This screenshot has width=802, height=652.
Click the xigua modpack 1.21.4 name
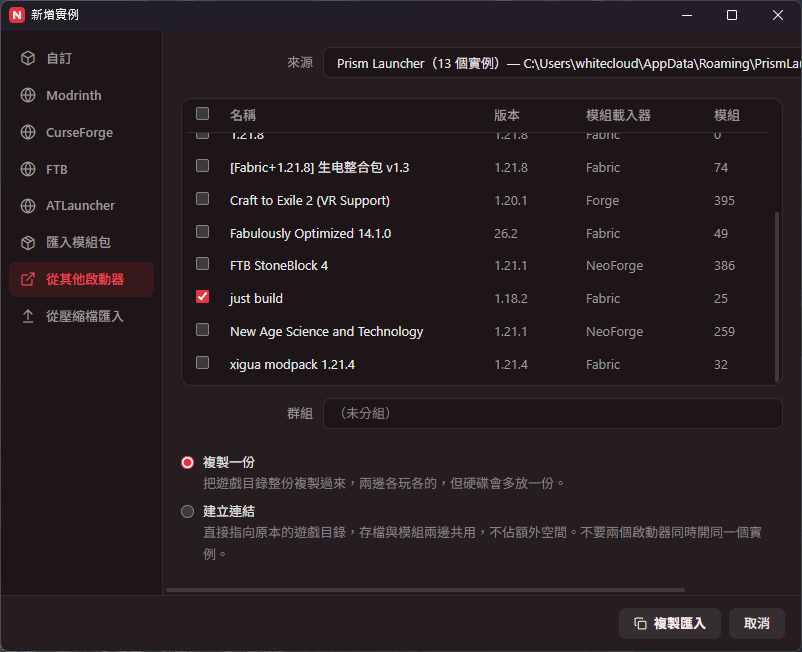pos(292,365)
